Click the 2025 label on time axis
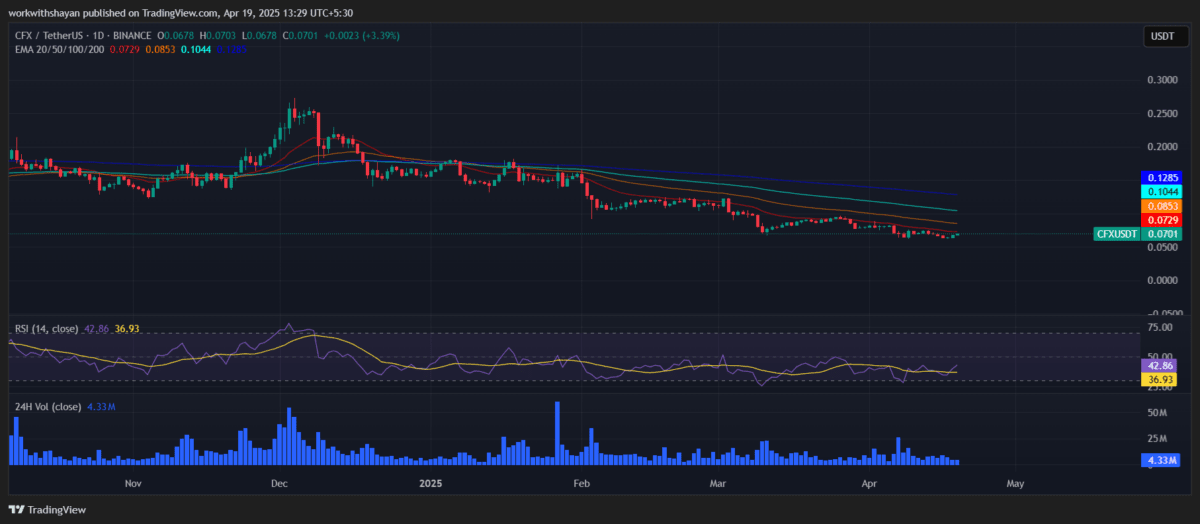The width and height of the screenshot is (1200, 524). coord(431,484)
